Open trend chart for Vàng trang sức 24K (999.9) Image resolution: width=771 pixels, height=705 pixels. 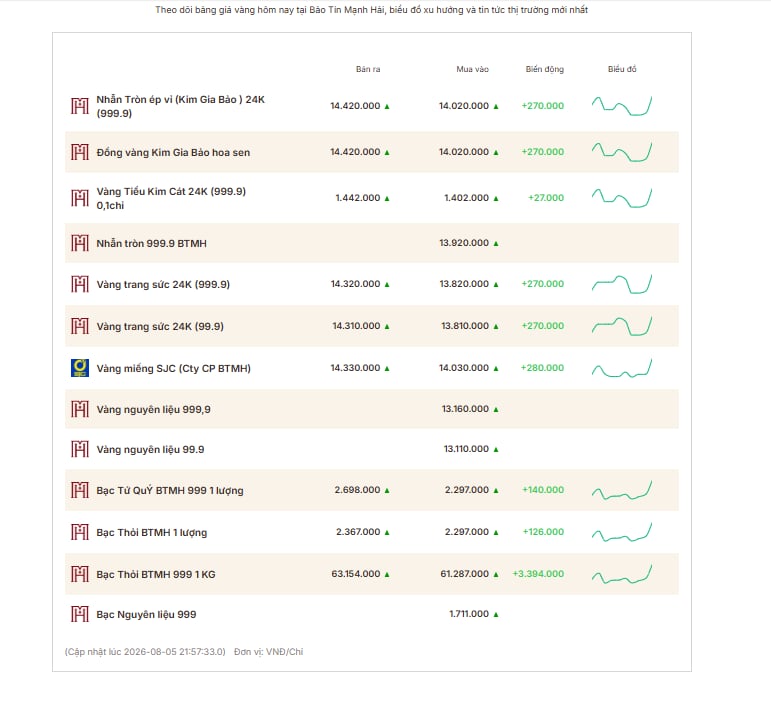[622, 284]
